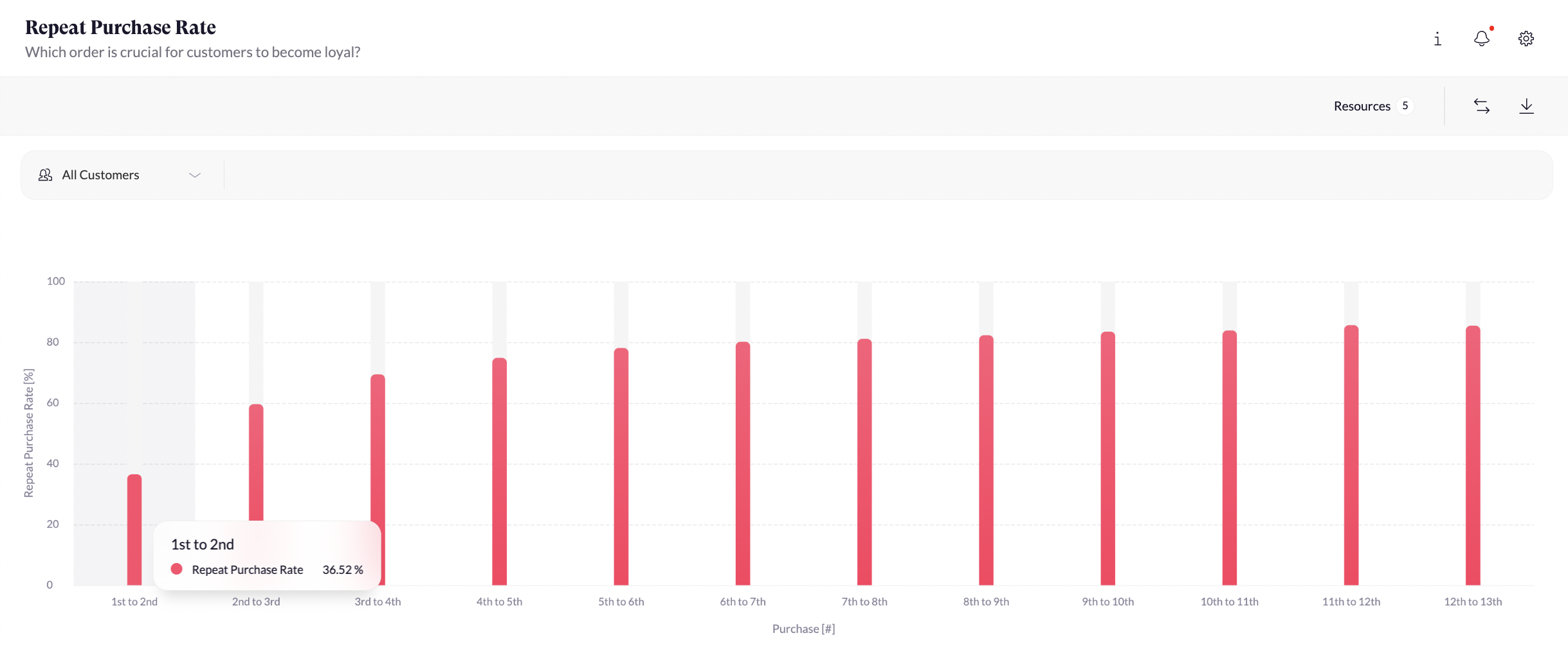The width and height of the screenshot is (1568, 653).
Task: Click the download icon
Action: pos(1526,106)
